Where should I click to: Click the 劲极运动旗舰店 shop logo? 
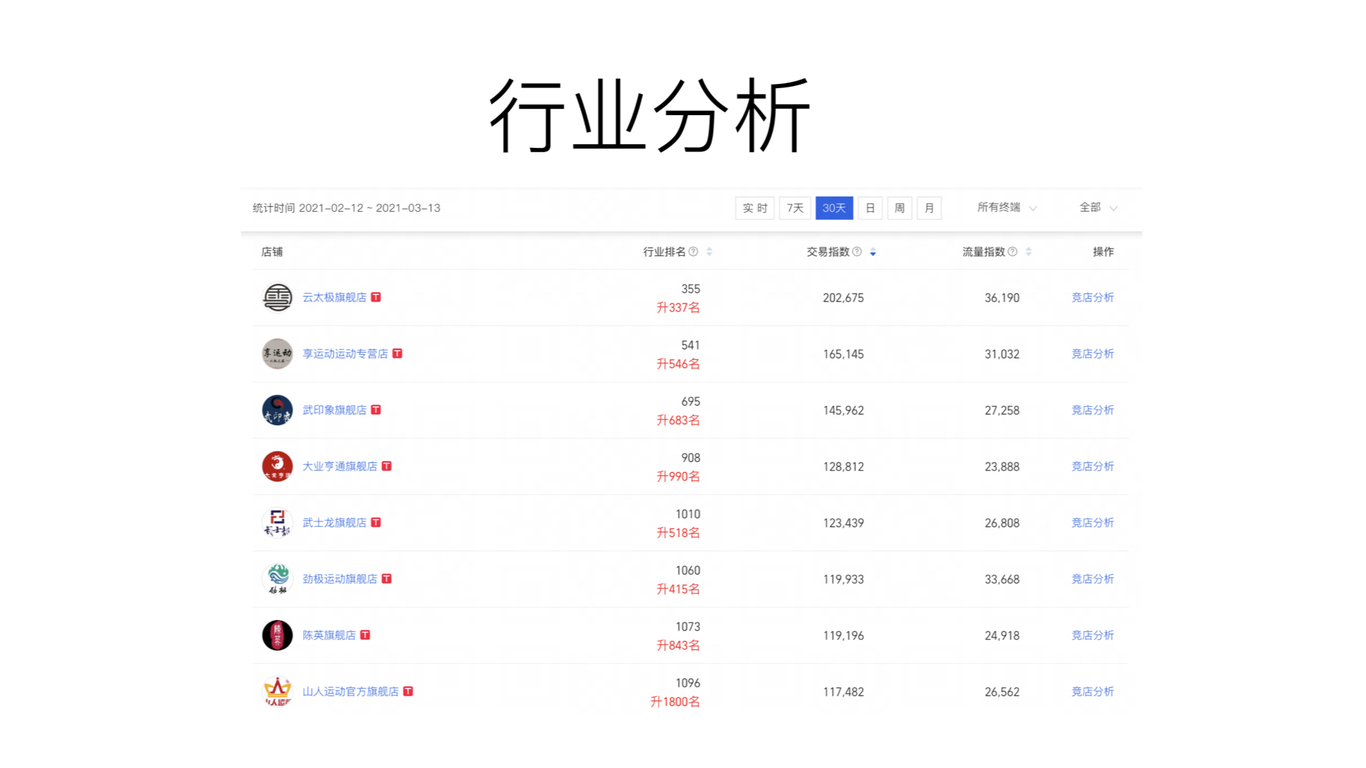(x=277, y=579)
